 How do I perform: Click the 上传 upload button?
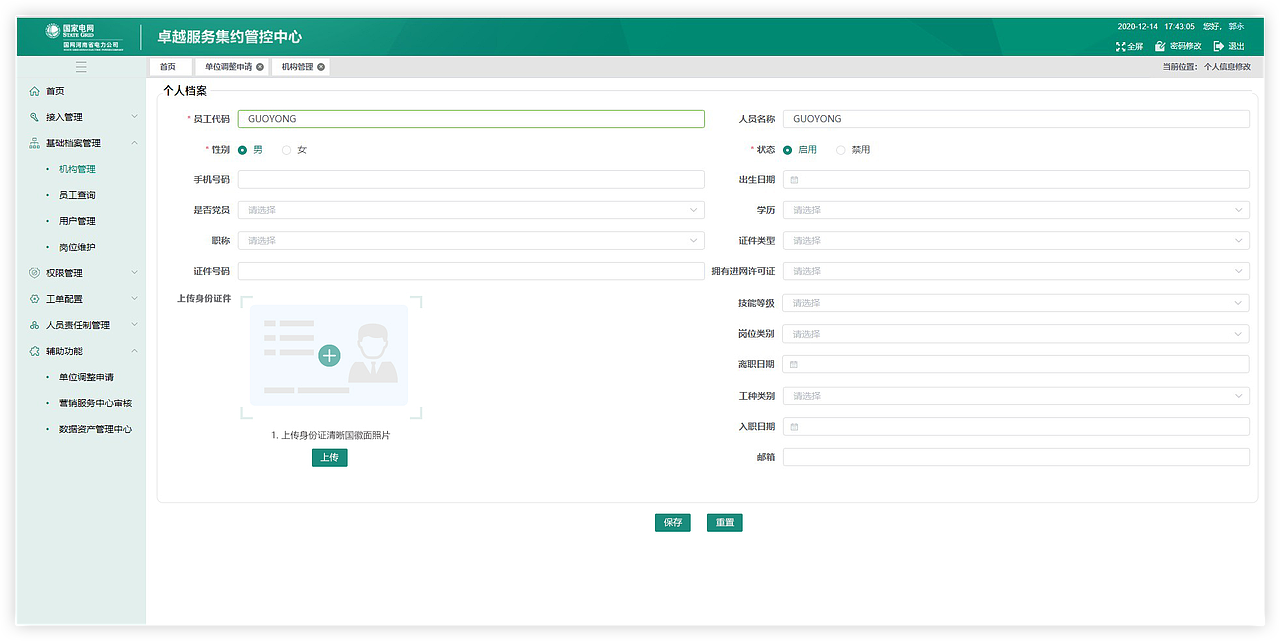click(x=329, y=457)
